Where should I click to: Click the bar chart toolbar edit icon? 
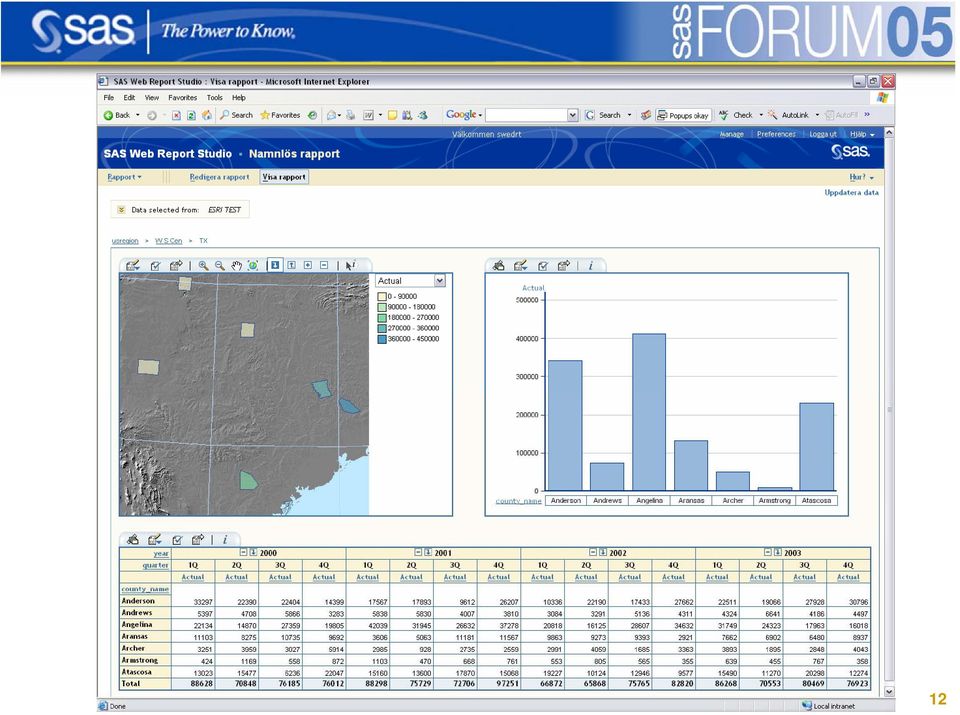click(520, 266)
